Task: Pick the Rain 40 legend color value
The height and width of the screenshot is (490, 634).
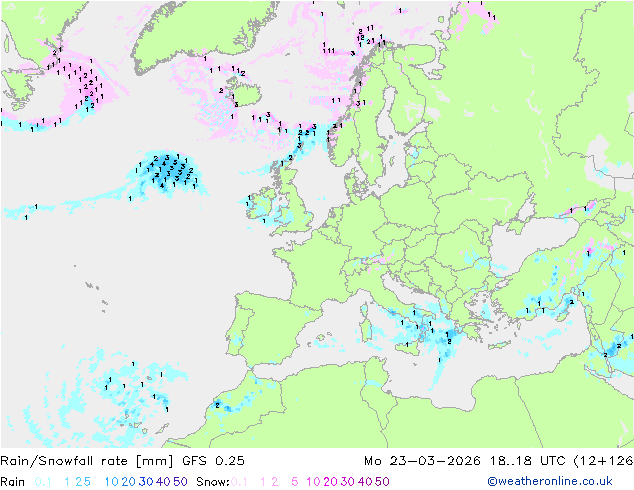Action: (x=163, y=482)
